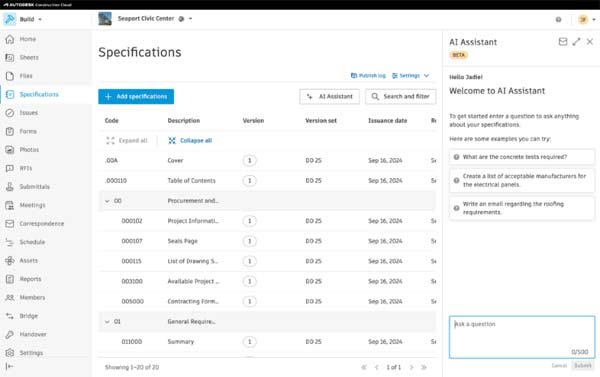The width and height of the screenshot is (600, 377).
Task: Open the Settings dropdown above the table
Action: tap(411, 76)
